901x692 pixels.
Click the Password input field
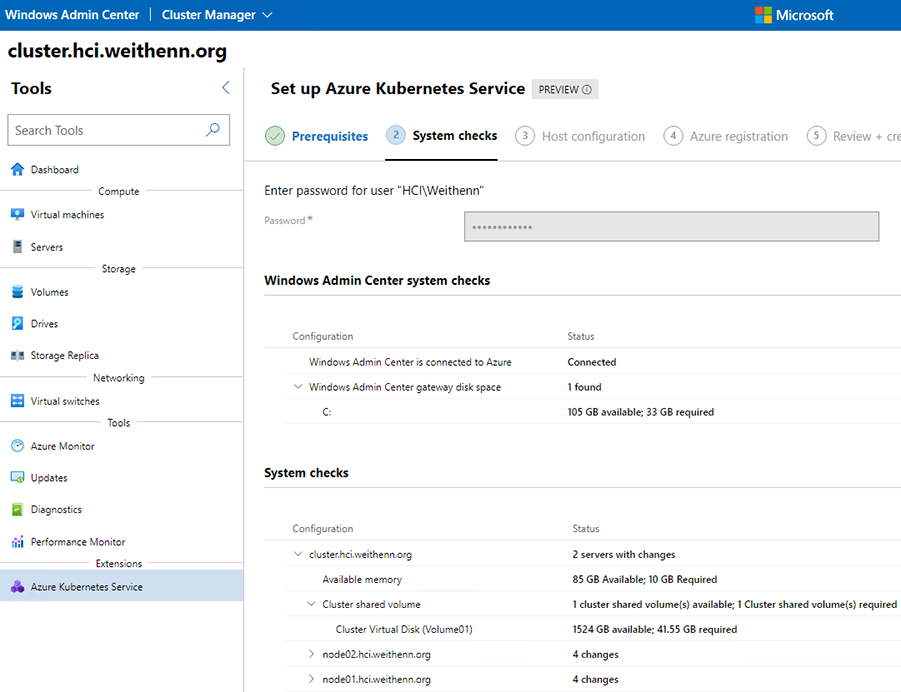(x=671, y=226)
